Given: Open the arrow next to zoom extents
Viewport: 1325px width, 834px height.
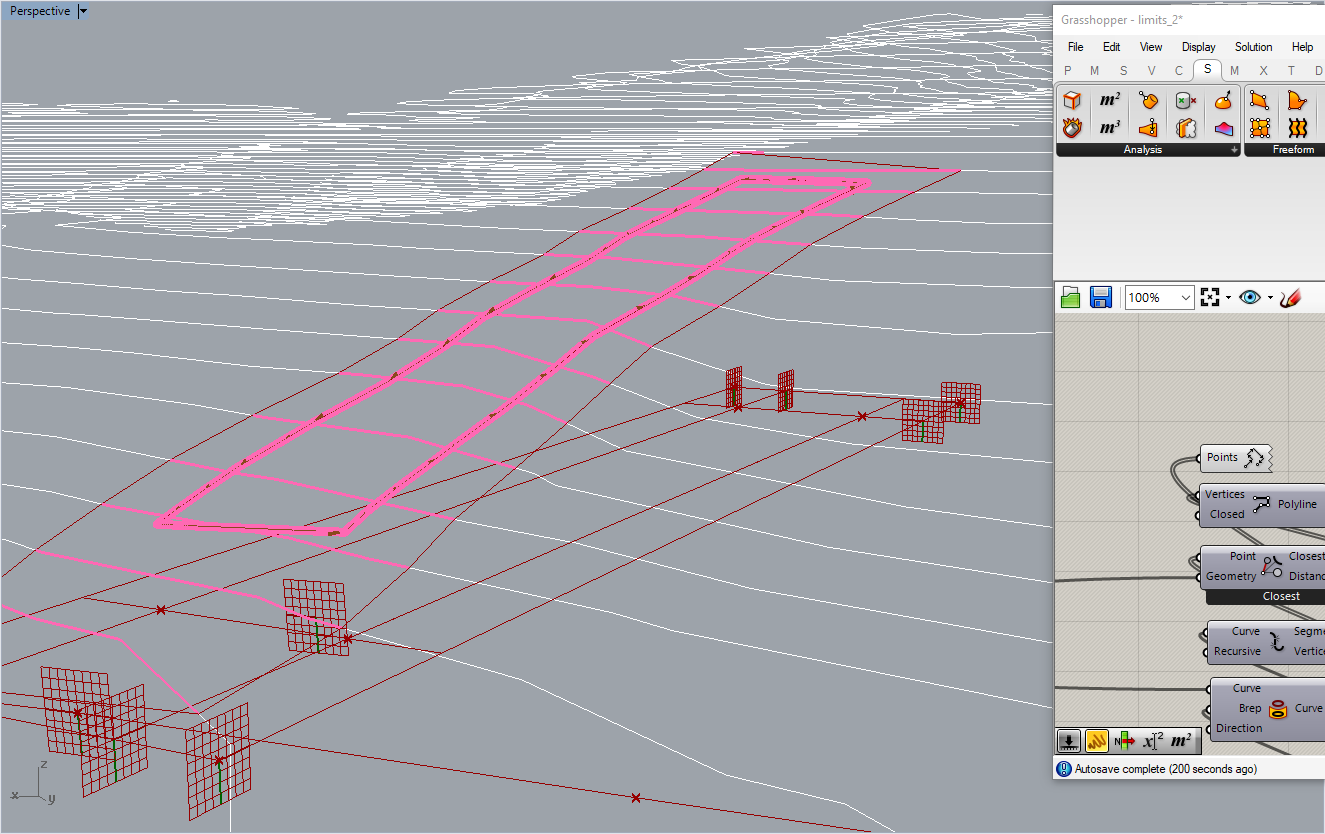Looking at the screenshot, I should click(x=1228, y=298).
